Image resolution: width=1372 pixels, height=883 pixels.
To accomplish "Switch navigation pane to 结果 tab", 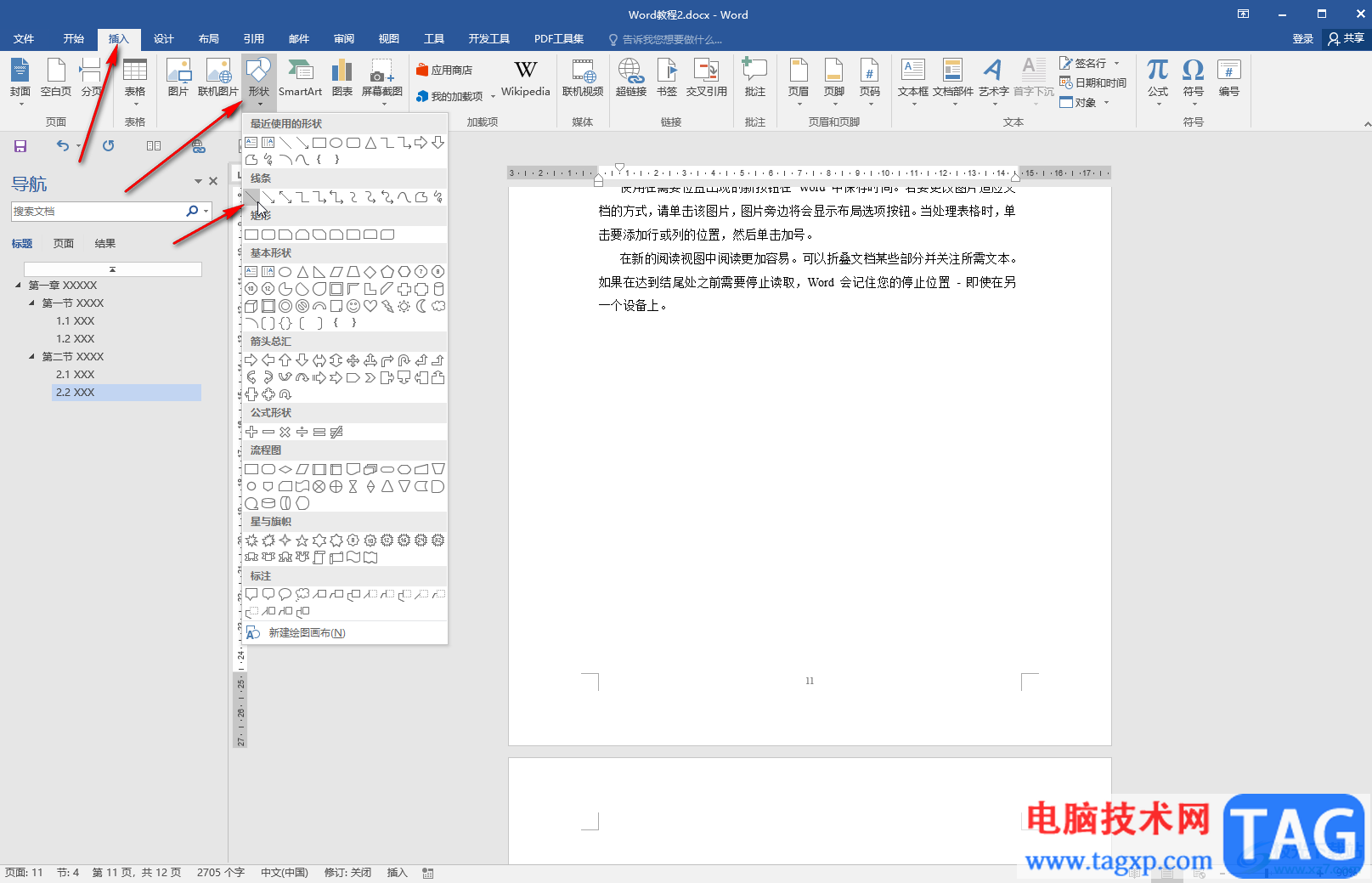I will pos(105,244).
